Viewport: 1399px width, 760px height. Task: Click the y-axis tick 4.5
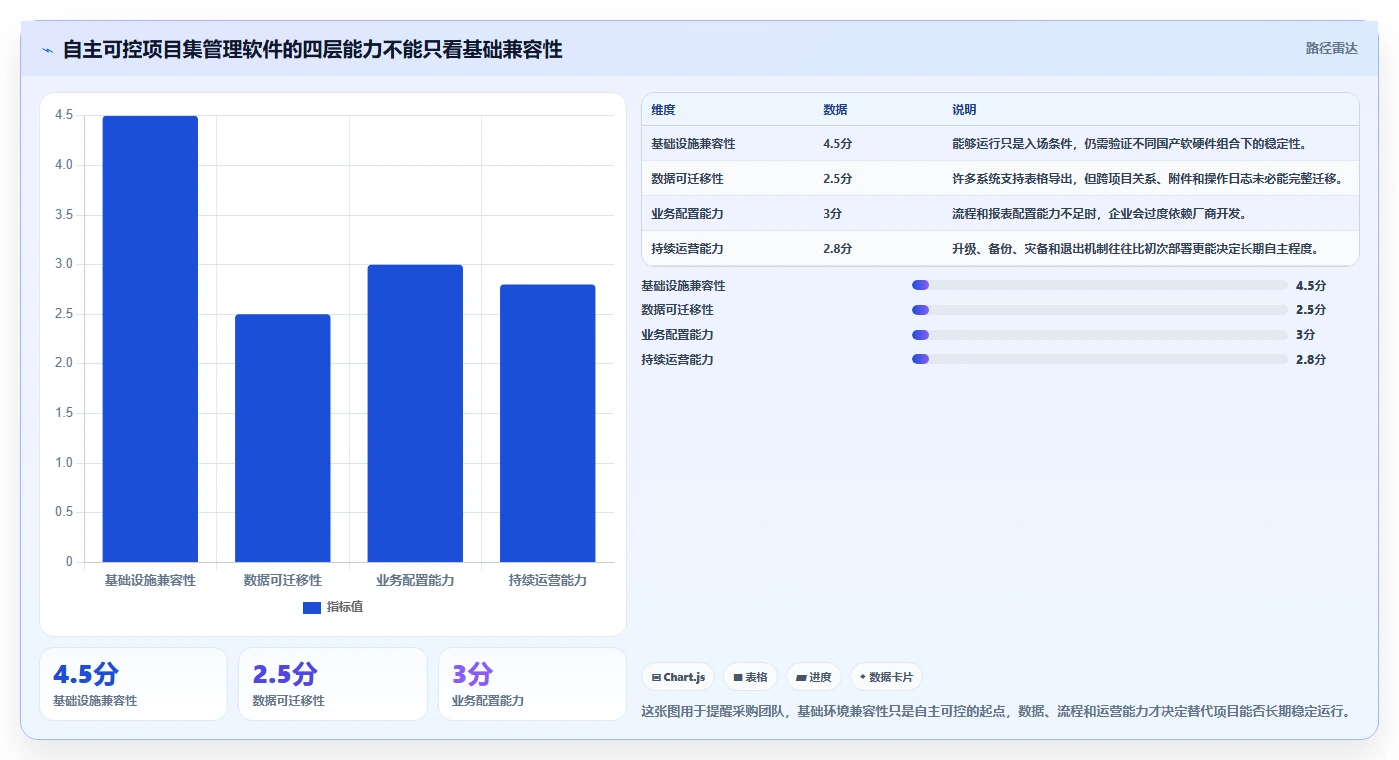point(64,115)
